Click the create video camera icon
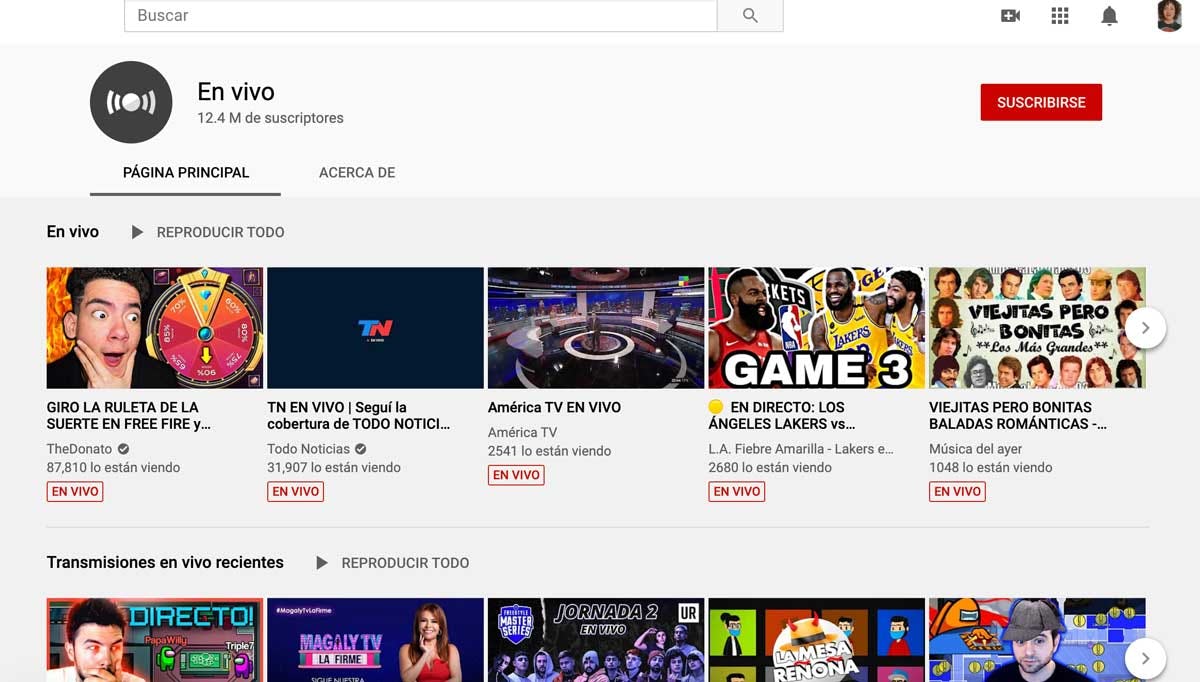This screenshot has height=682, width=1200. (x=1010, y=16)
